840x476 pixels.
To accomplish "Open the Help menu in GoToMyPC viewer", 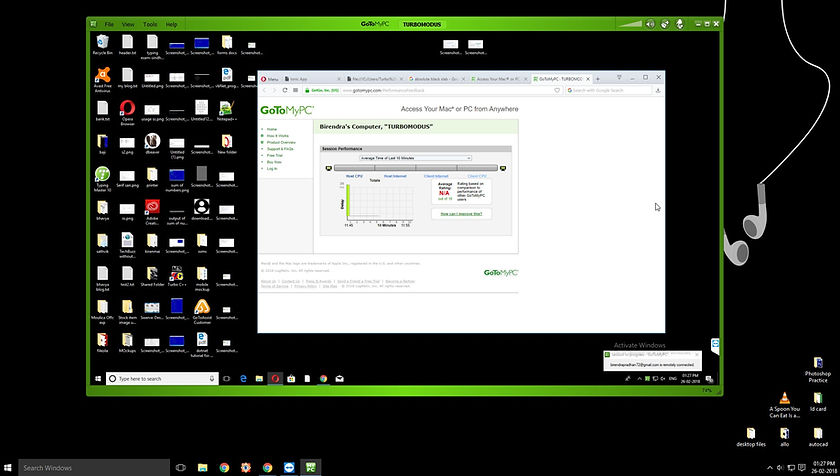I will click(171, 24).
